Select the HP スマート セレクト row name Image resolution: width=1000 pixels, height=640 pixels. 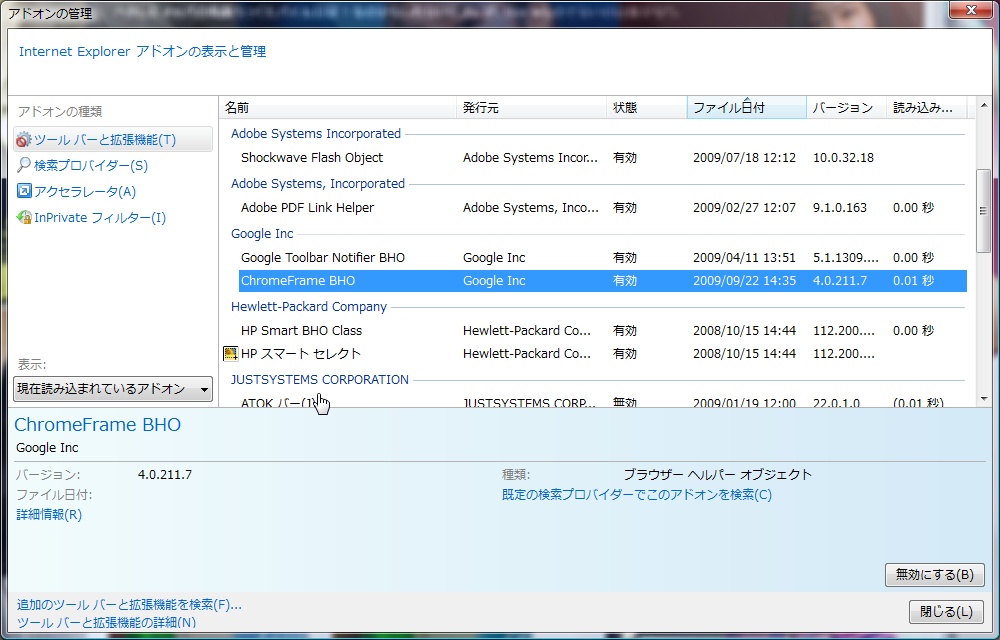coord(300,353)
